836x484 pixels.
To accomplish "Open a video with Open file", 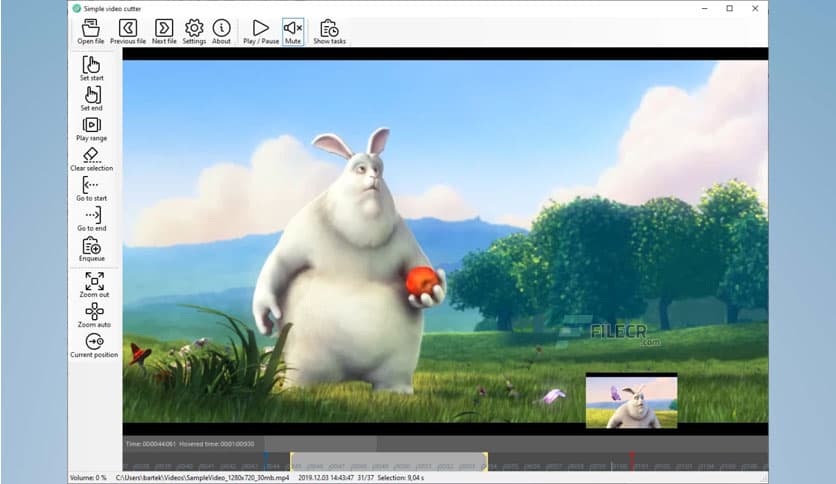I will tap(91, 31).
